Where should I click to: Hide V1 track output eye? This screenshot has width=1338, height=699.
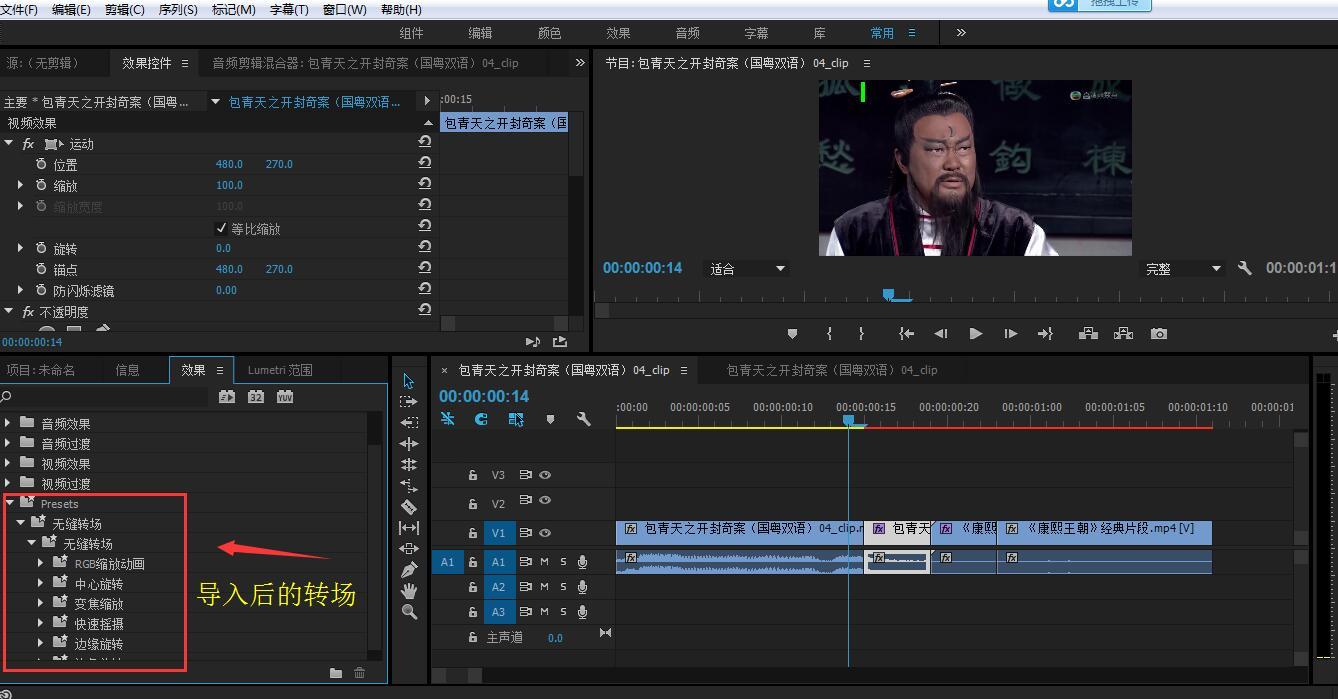(x=545, y=533)
